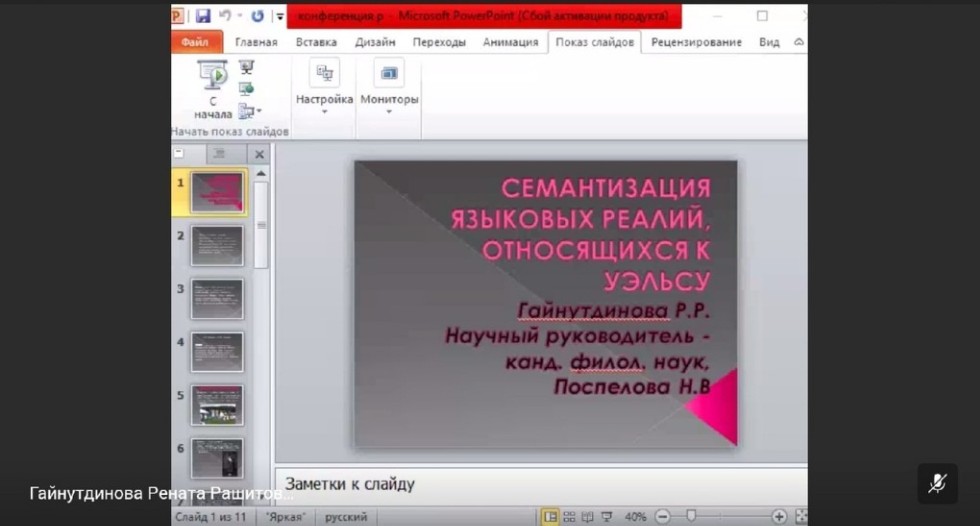Fit slide to current window icon
Viewport: 980px width, 526px height.
click(801, 517)
